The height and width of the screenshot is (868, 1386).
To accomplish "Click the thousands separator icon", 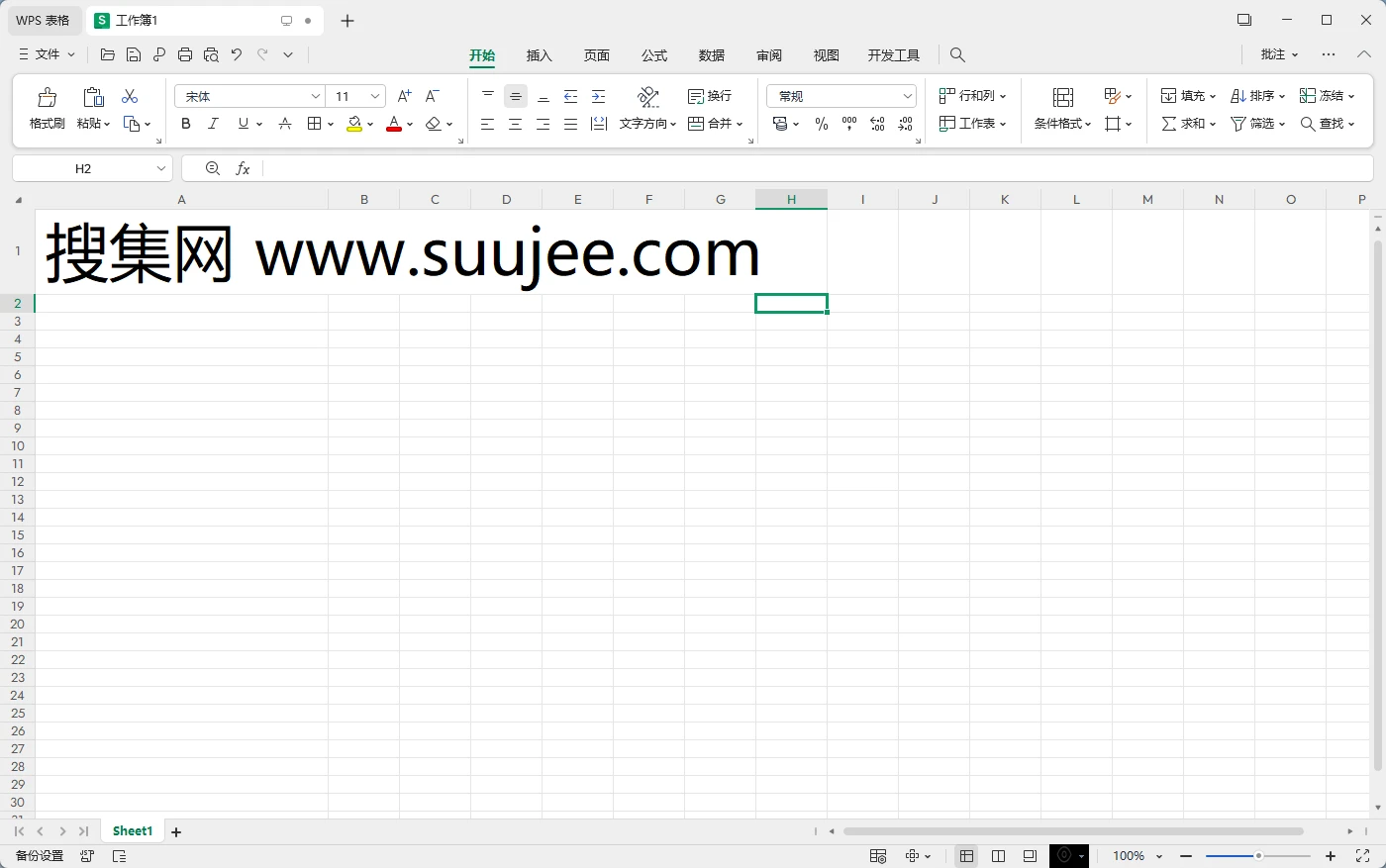I will pos(849,124).
